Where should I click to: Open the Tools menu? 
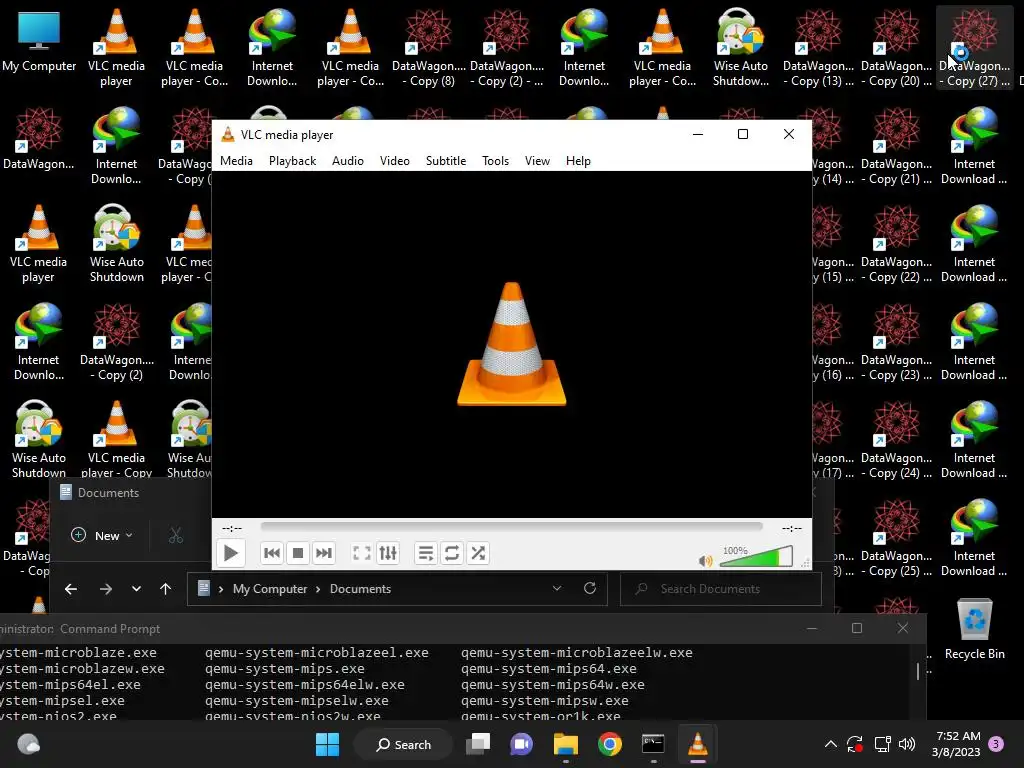[x=495, y=161]
